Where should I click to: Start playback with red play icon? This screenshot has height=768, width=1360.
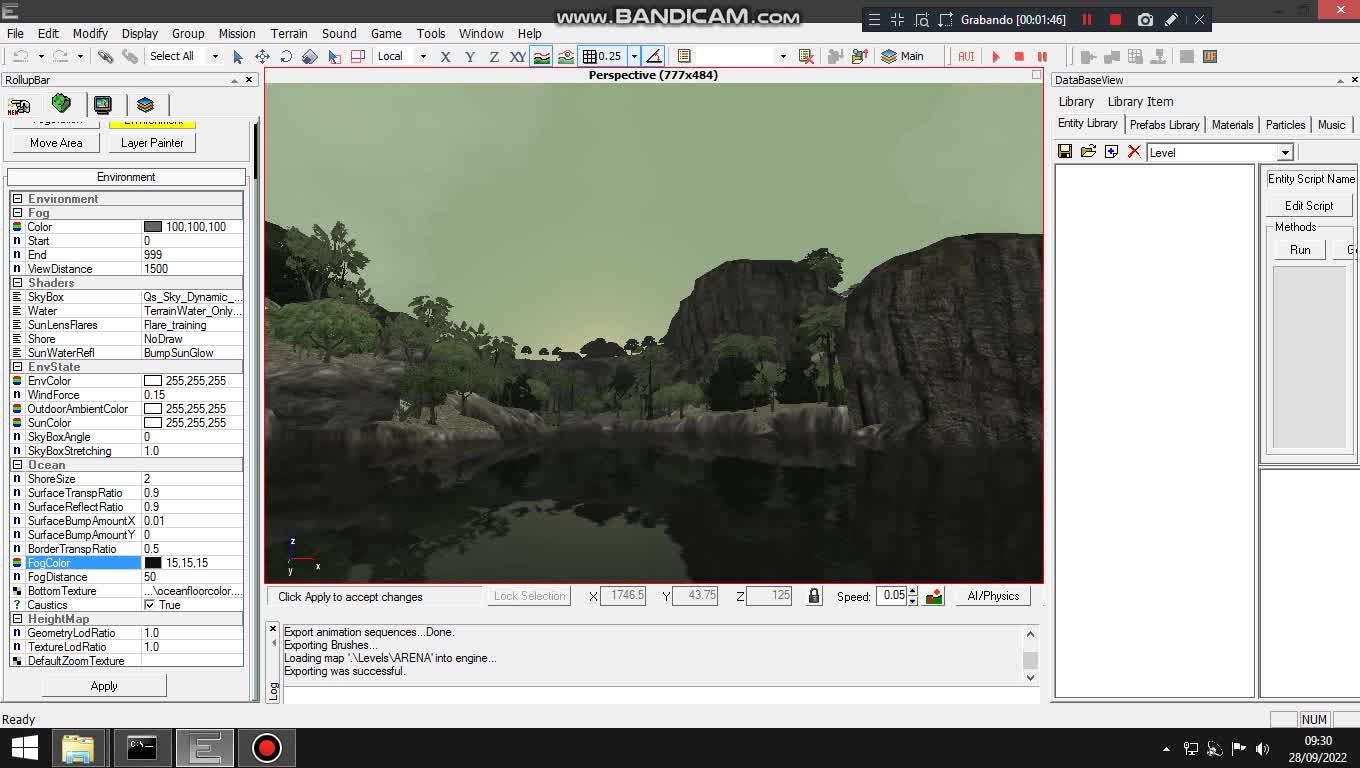(x=995, y=57)
